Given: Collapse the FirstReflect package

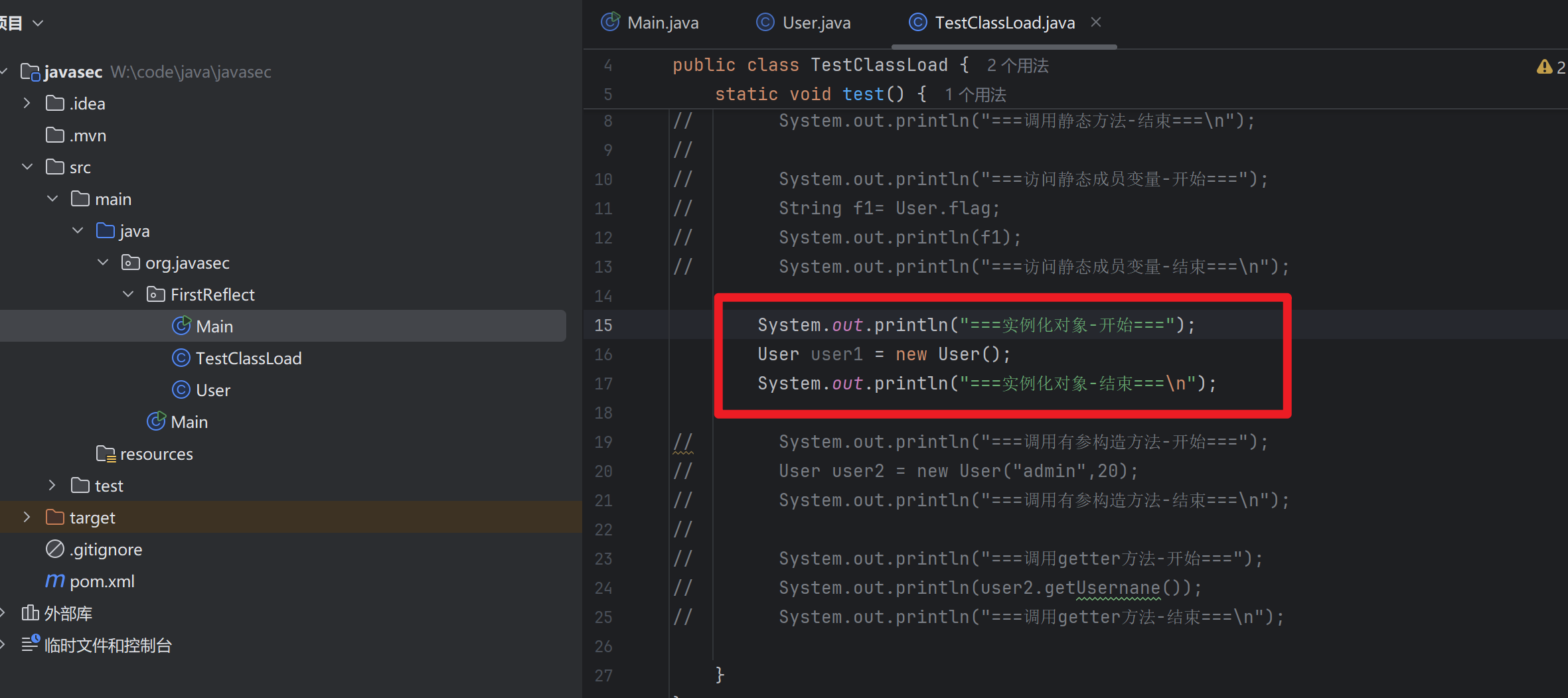Looking at the screenshot, I should pos(128,295).
